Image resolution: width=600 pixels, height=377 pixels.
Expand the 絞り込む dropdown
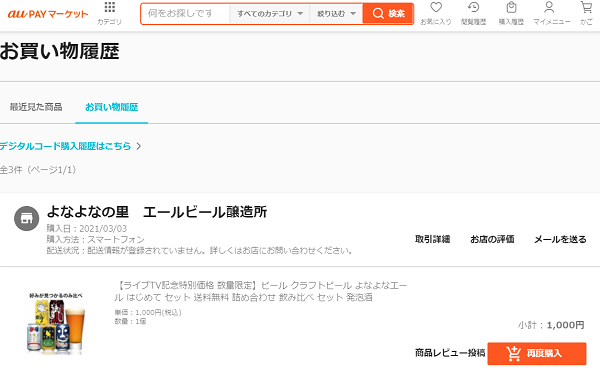pos(336,14)
